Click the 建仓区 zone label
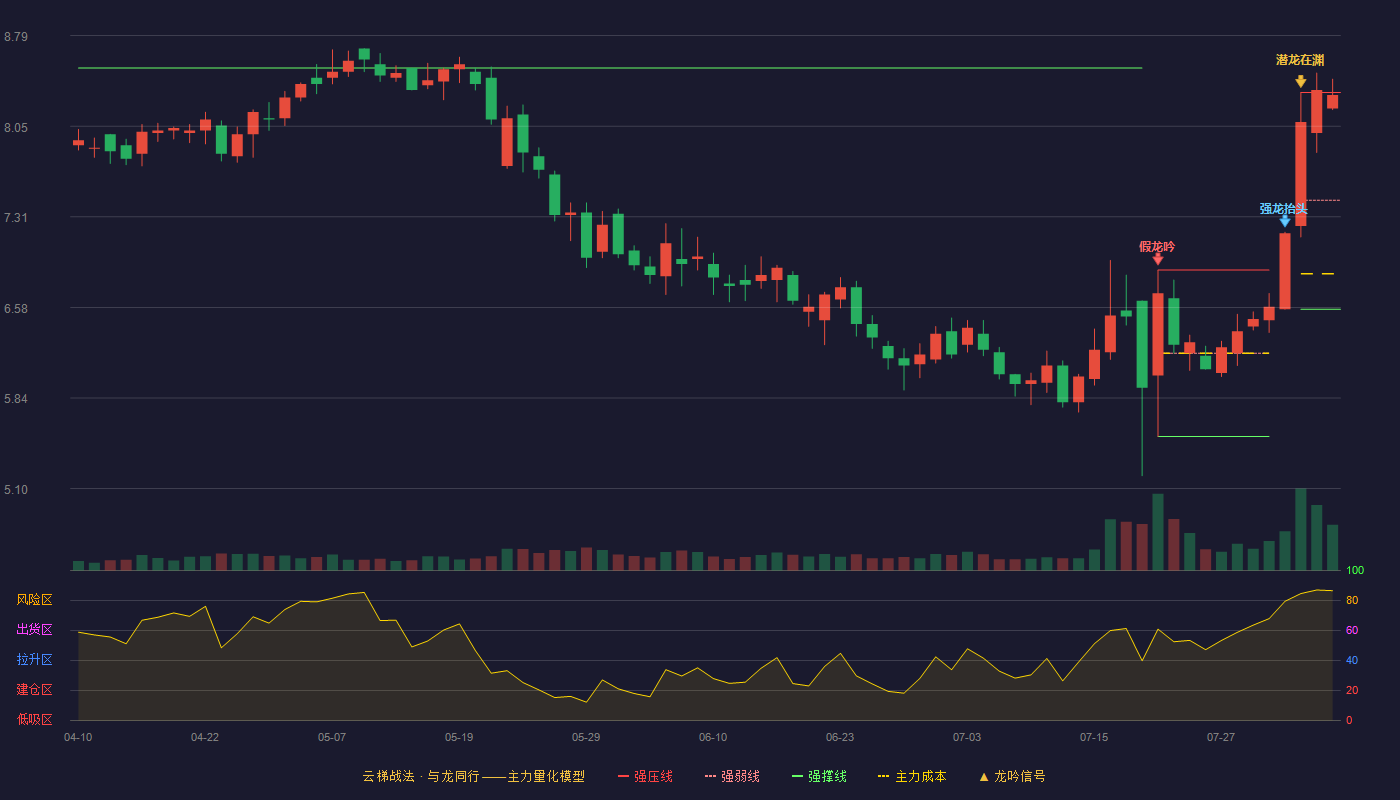Image resolution: width=1400 pixels, height=800 pixels. click(34, 690)
